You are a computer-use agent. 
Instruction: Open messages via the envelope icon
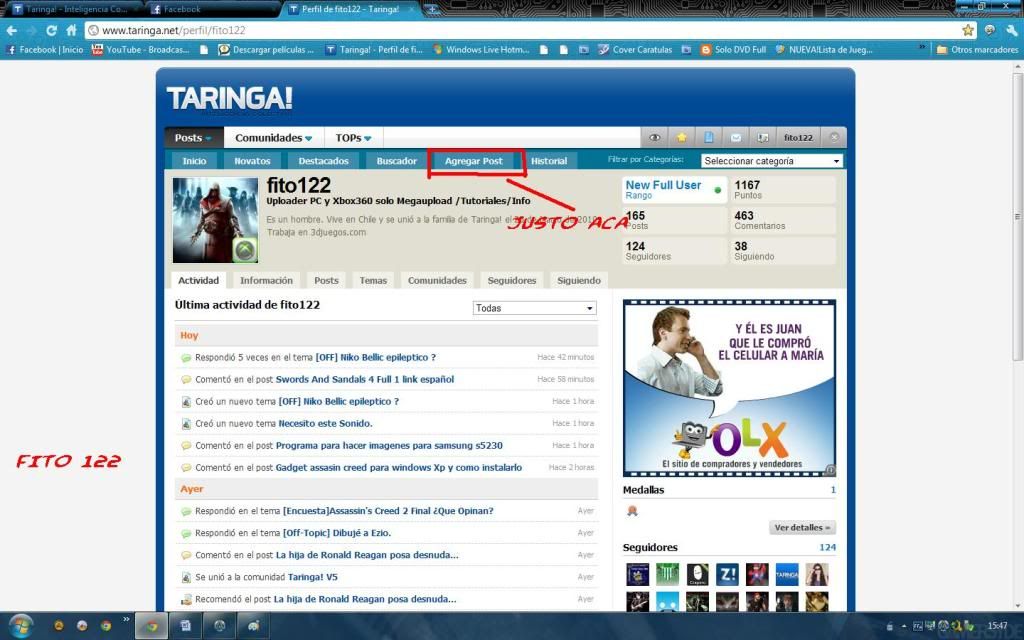coord(735,138)
